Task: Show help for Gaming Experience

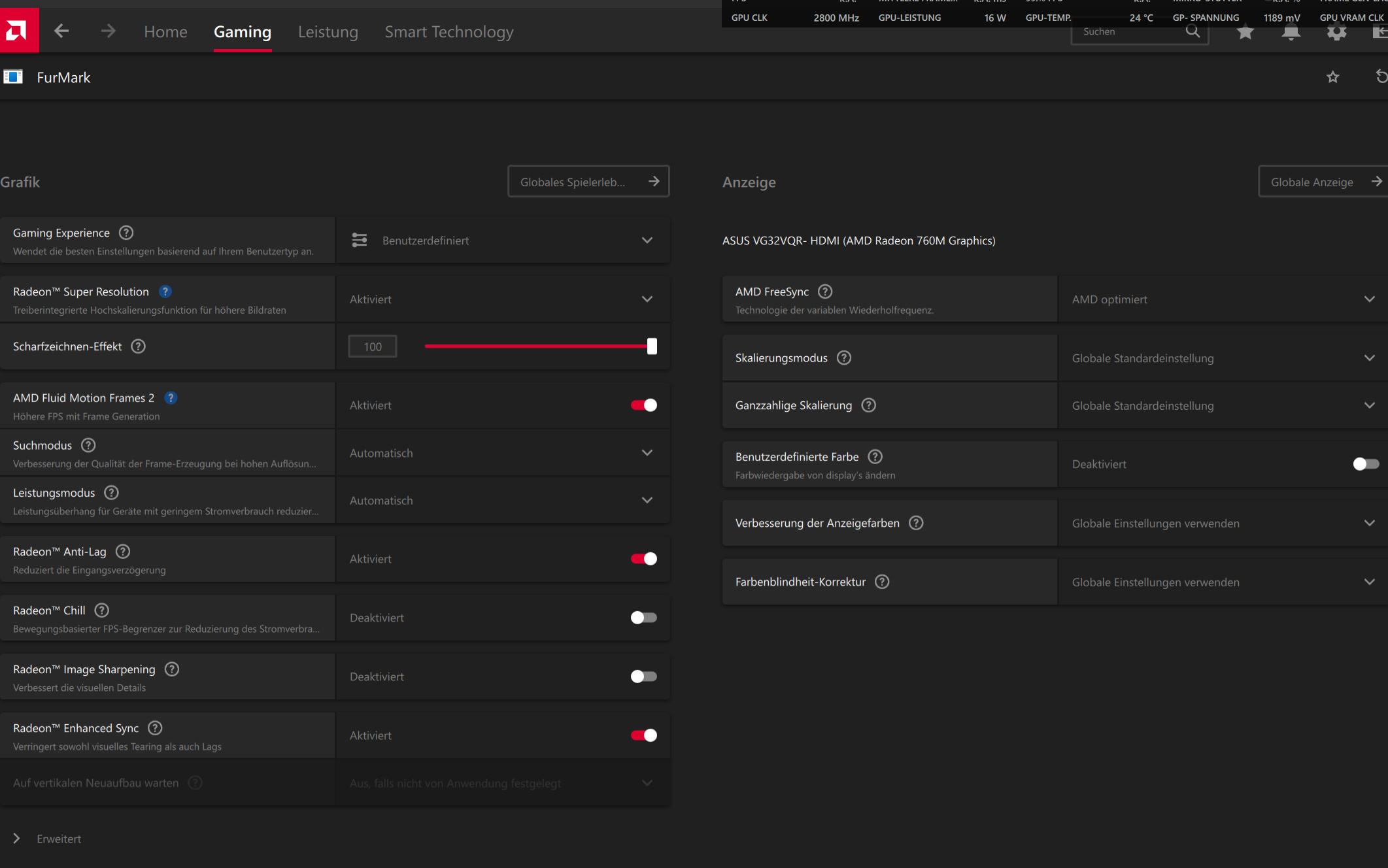Action: (x=126, y=233)
